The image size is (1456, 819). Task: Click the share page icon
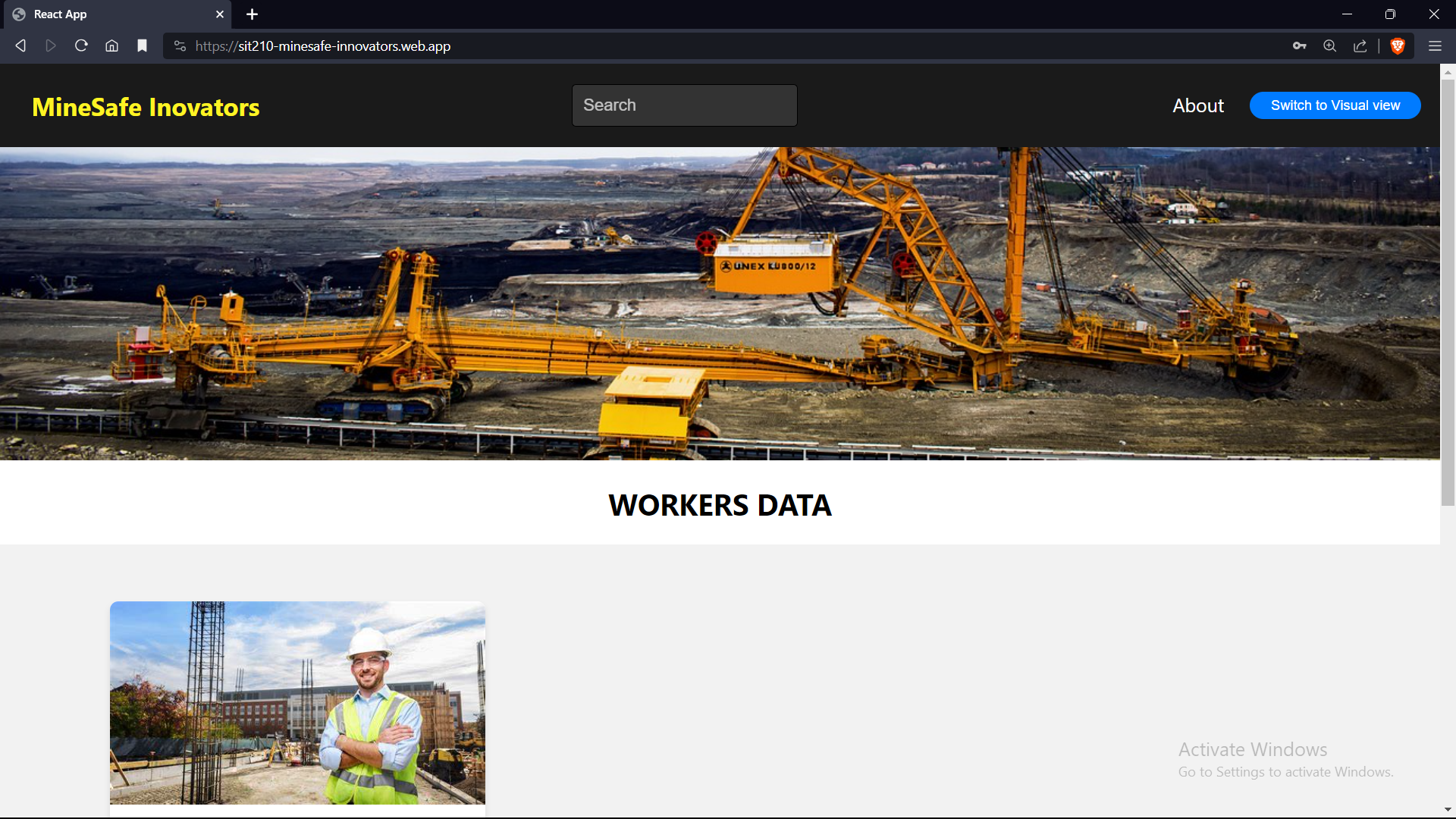[1360, 46]
